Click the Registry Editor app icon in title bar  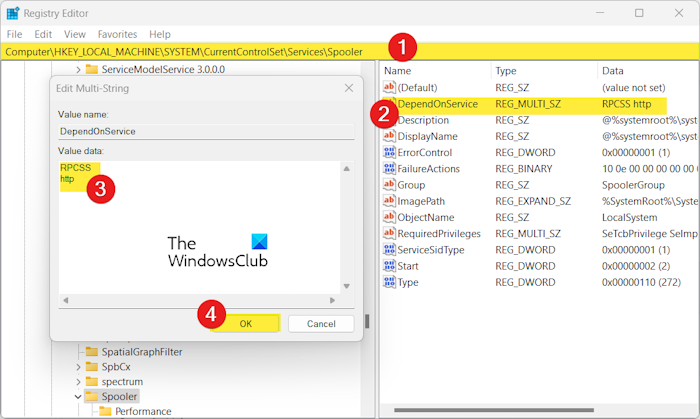pos(12,13)
